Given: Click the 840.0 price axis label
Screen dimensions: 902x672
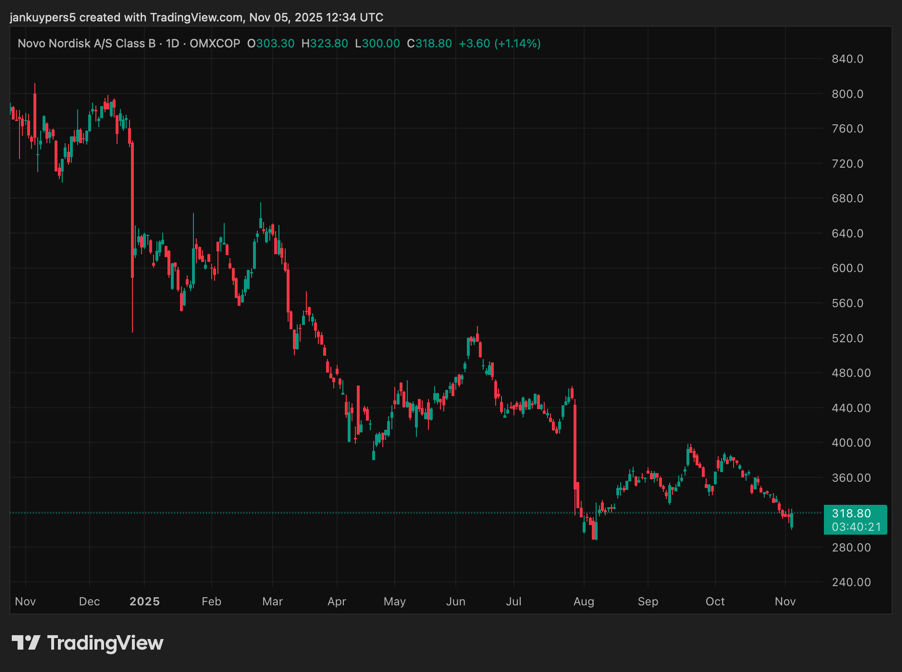Looking at the screenshot, I should (x=847, y=59).
